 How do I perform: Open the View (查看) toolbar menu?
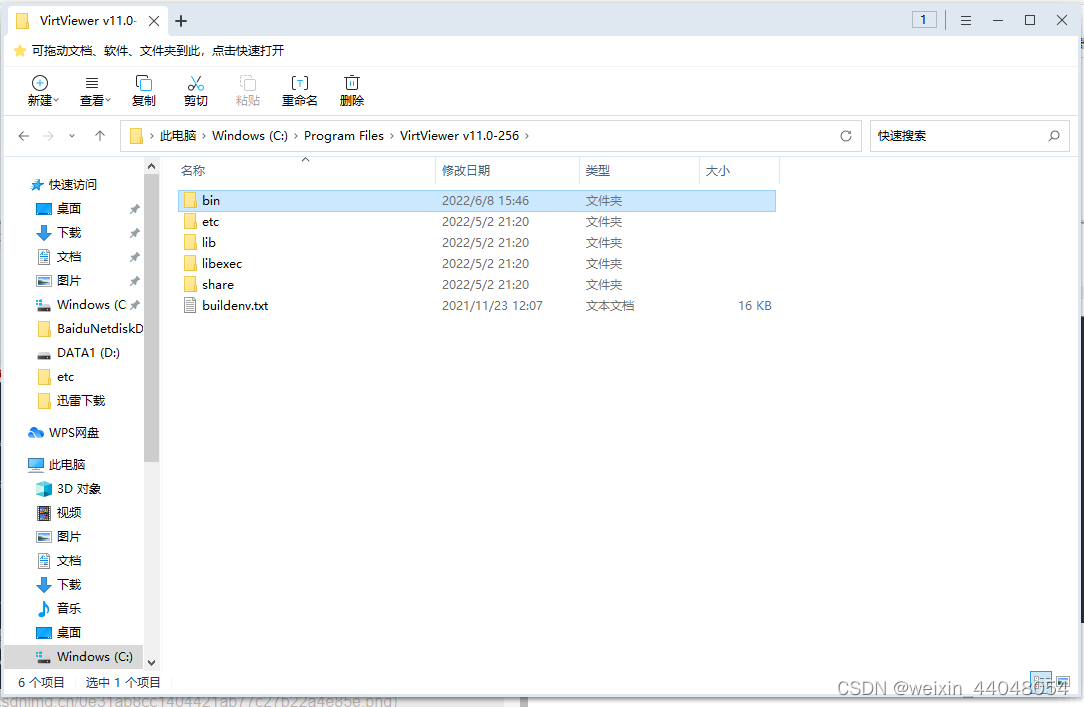tap(95, 91)
